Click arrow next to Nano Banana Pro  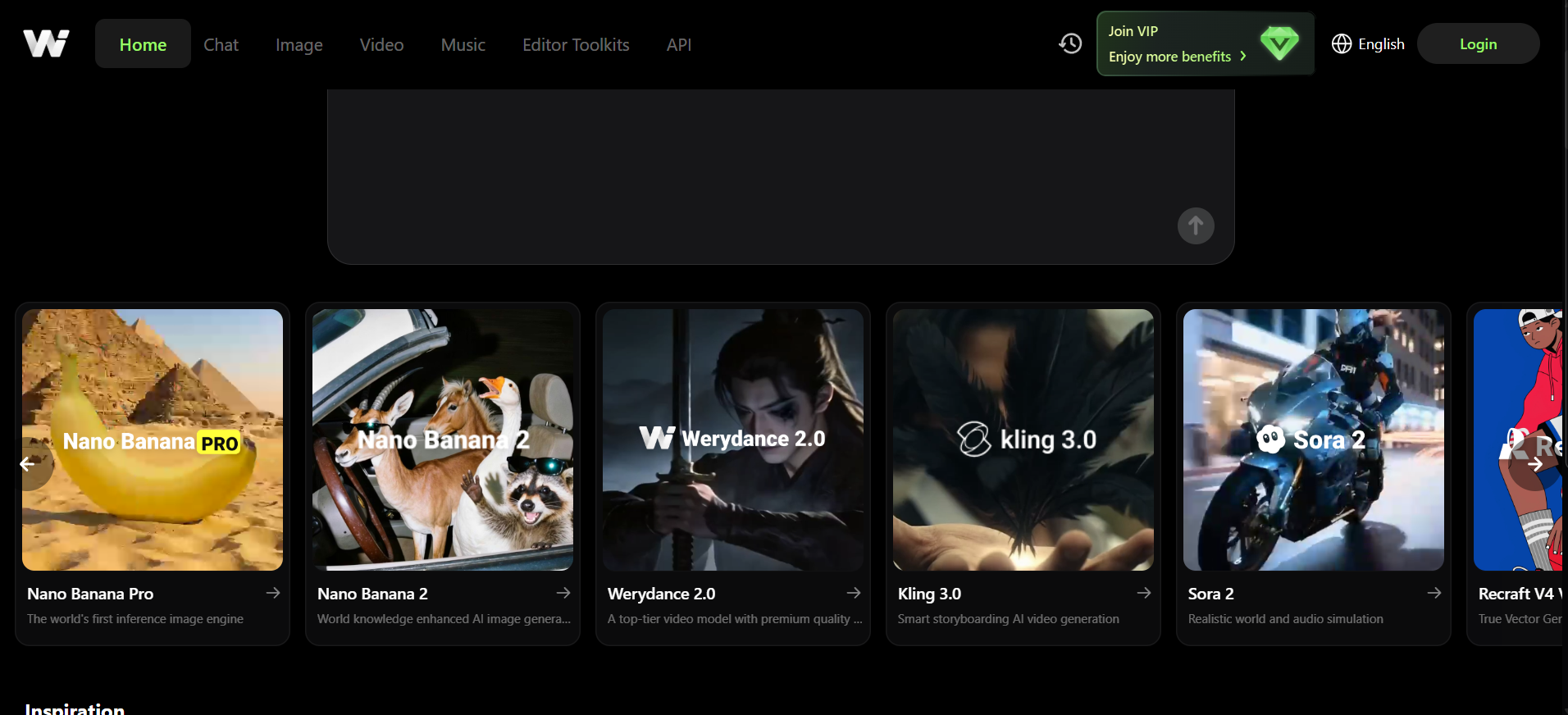(273, 593)
